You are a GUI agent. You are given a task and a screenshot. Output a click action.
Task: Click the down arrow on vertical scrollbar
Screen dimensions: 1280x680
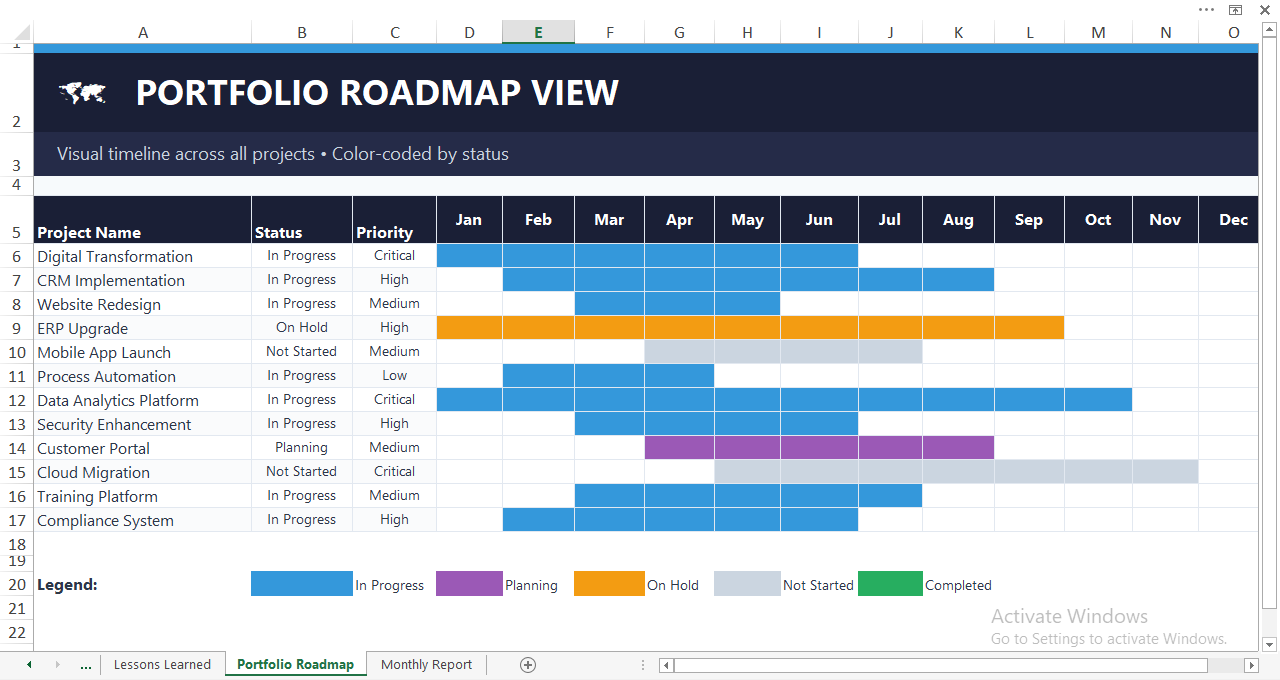1269,644
